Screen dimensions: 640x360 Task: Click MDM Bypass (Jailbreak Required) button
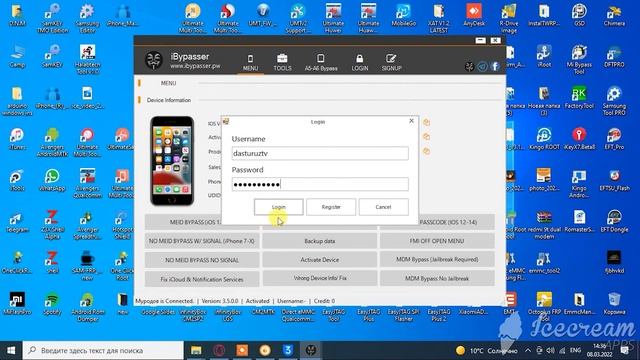437,260
